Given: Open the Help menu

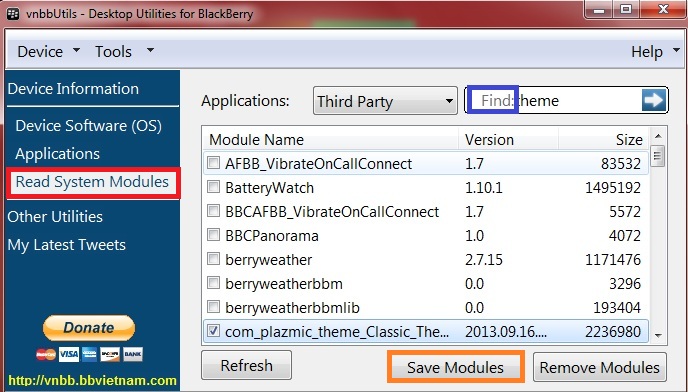Looking at the screenshot, I should tap(655, 51).
